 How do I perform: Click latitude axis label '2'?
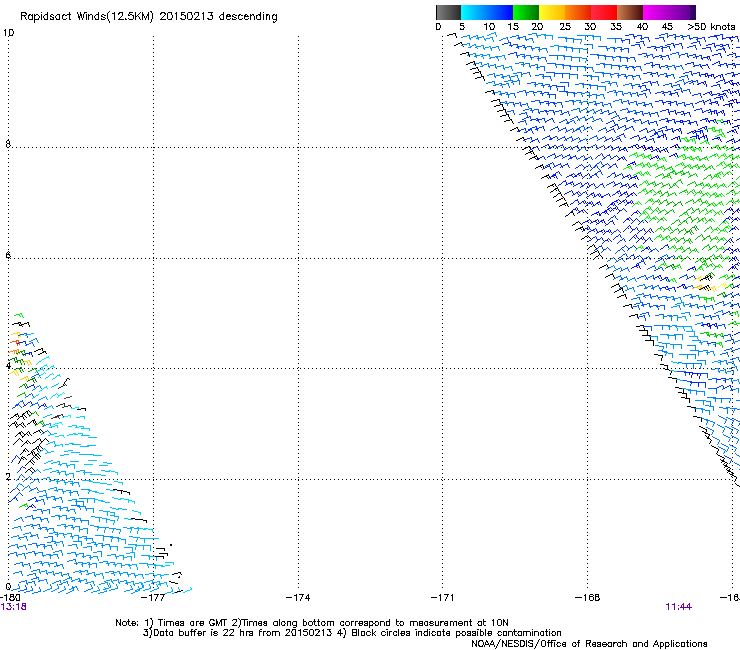pyautogui.click(x=8, y=477)
